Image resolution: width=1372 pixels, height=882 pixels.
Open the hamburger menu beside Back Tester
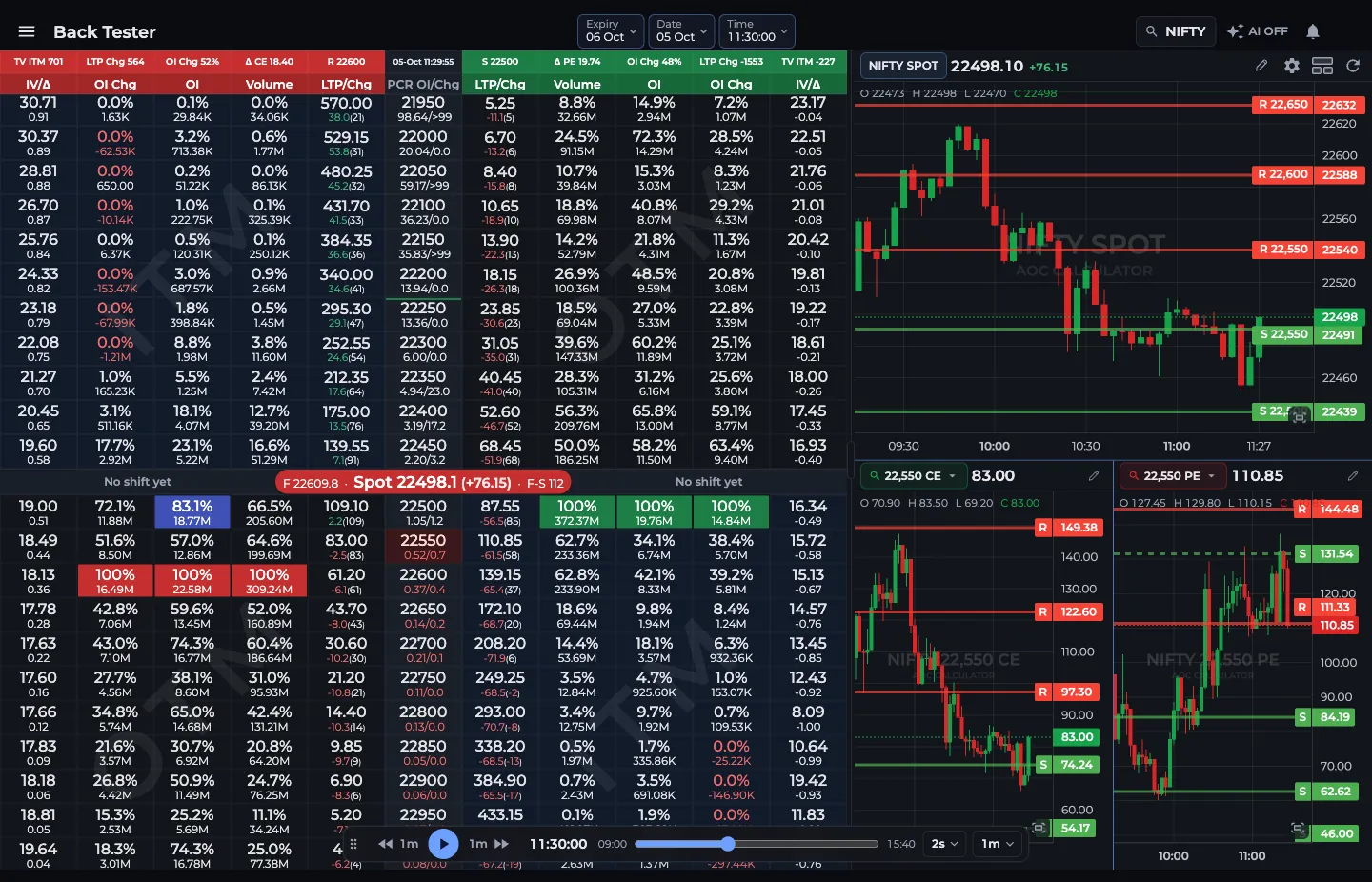click(x=27, y=31)
